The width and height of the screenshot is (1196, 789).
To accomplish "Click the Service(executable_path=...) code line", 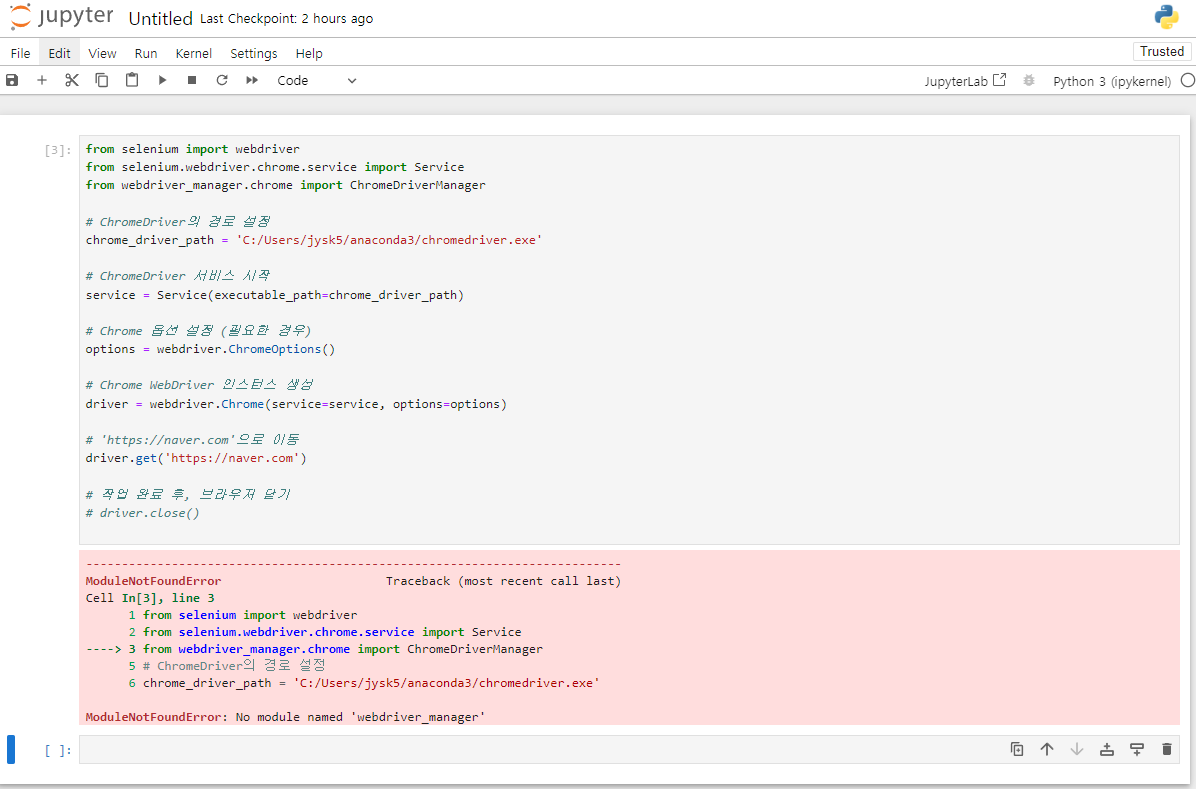I will point(275,295).
